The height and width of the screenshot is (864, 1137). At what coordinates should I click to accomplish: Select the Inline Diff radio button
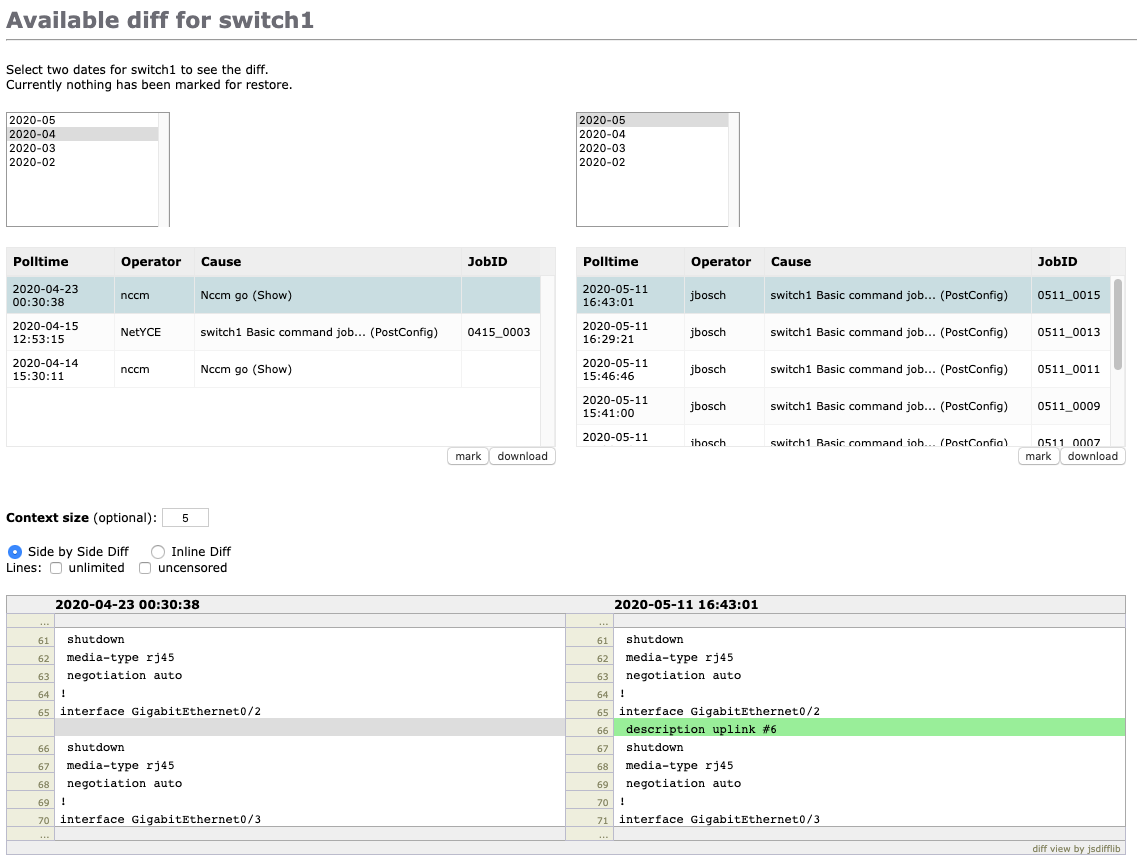pyautogui.click(x=158, y=551)
